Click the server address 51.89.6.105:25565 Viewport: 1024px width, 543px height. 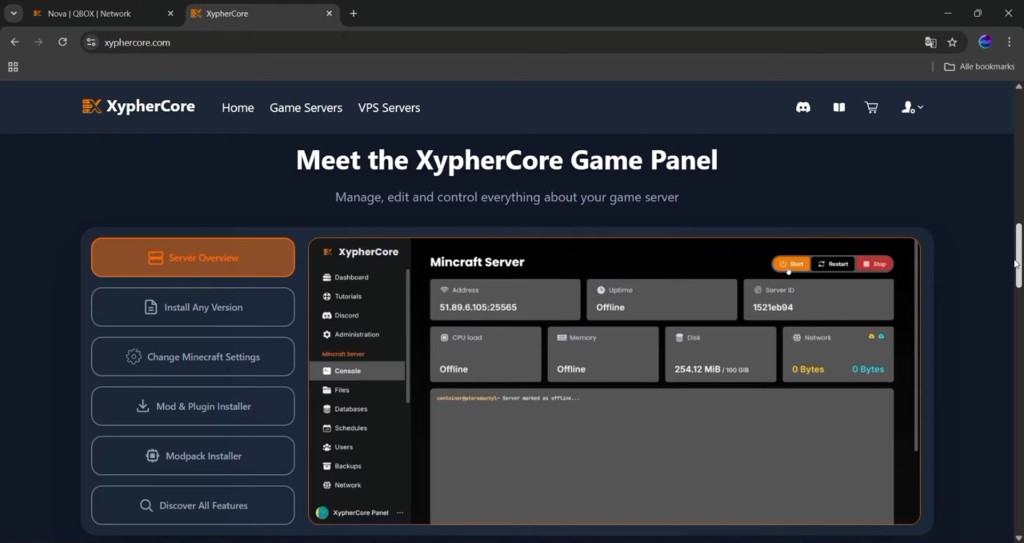point(478,307)
